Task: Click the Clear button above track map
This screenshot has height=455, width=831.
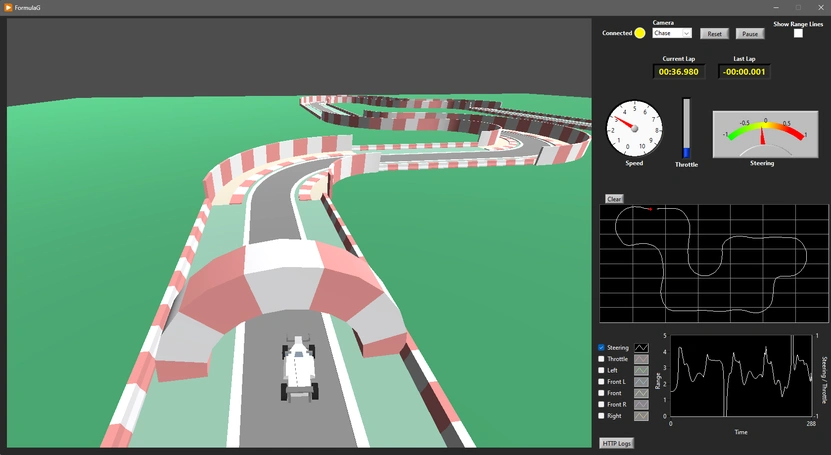Action: pos(614,199)
